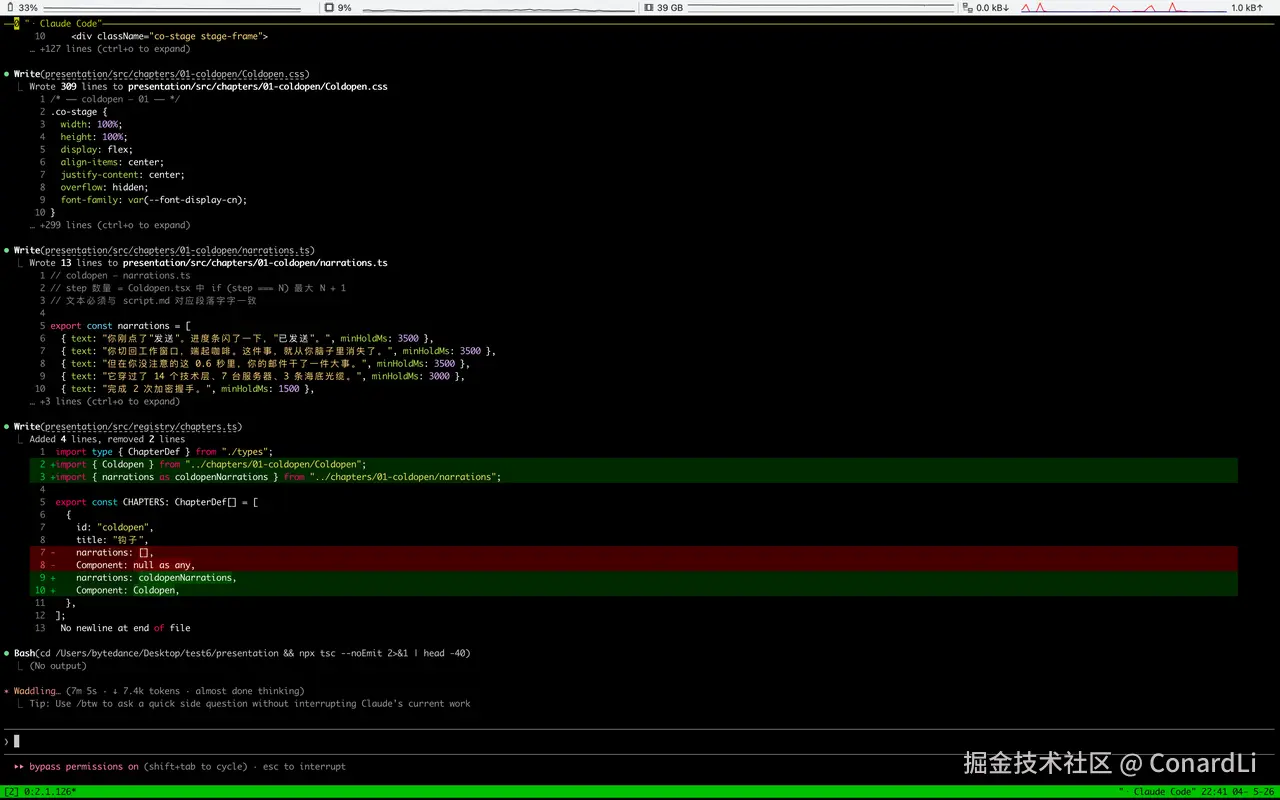
Task: Click the 'bypass permissions on' mode indicator
Action: [84, 766]
